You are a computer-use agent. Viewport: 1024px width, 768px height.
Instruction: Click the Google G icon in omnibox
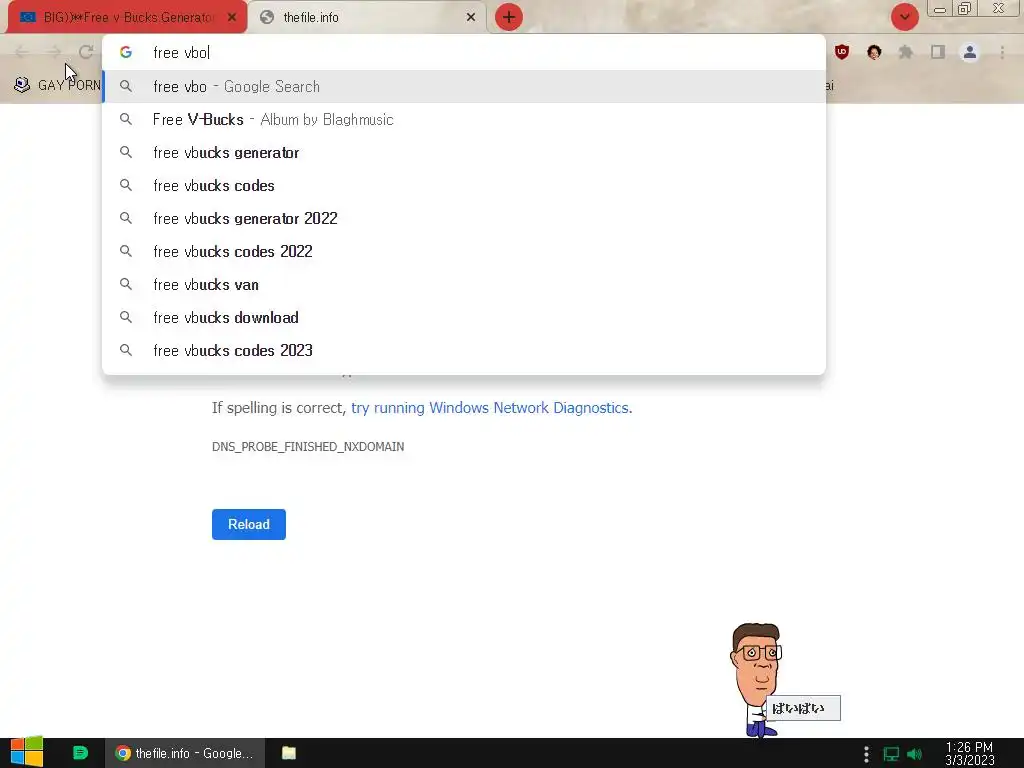click(126, 52)
